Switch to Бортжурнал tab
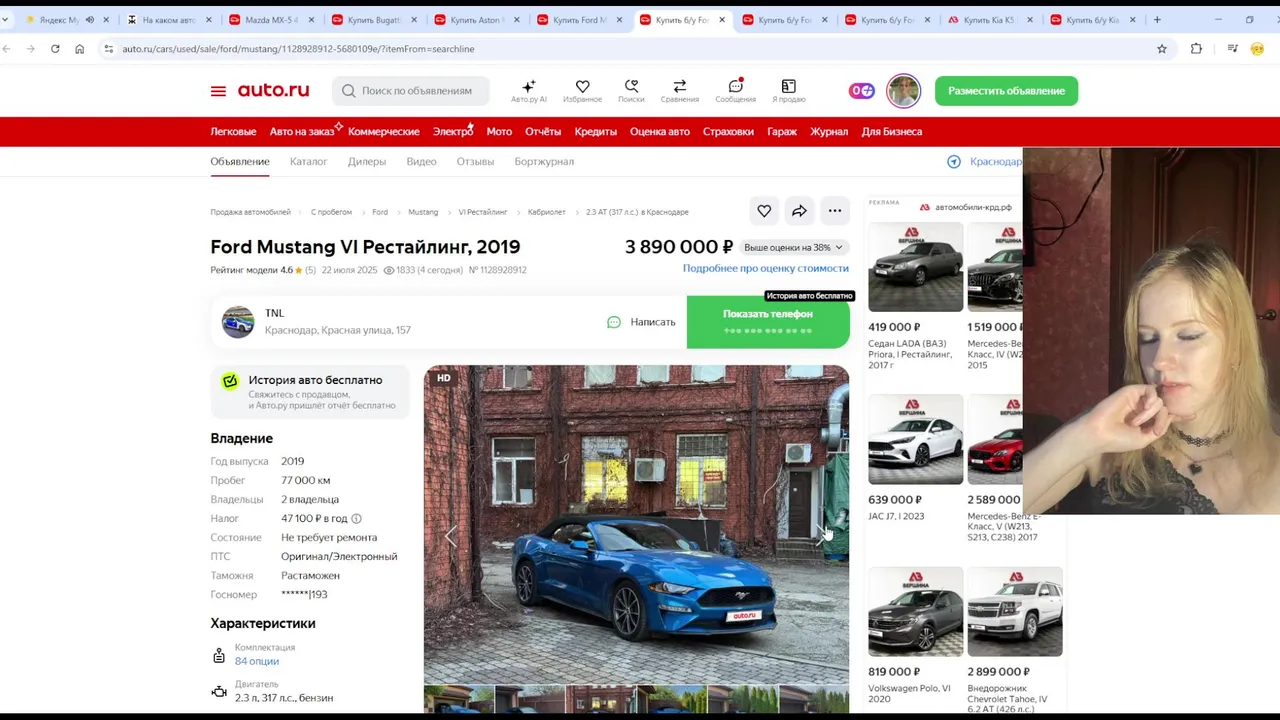The image size is (1280, 720). (x=544, y=162)
